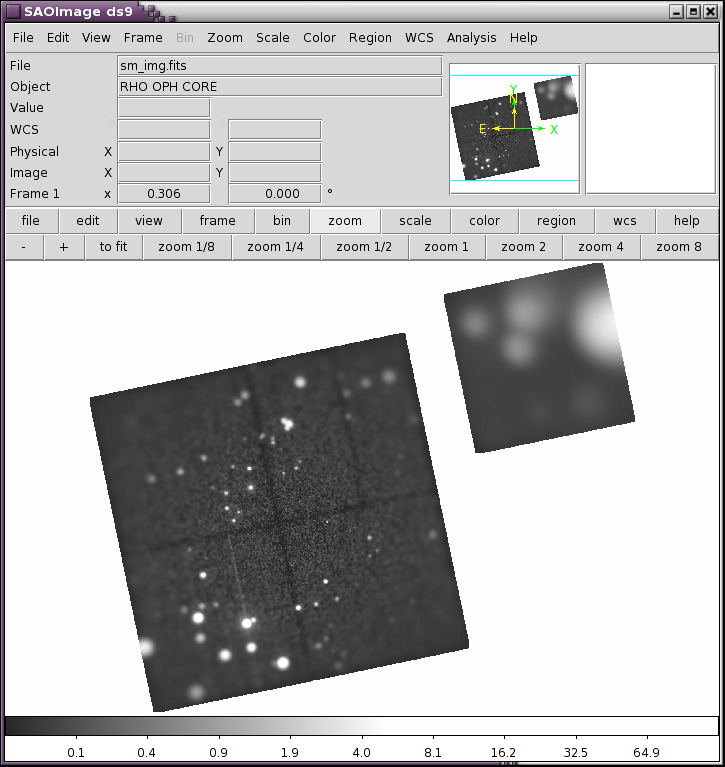Open the File menu
The image size is (725, 767).
(23, 38)
